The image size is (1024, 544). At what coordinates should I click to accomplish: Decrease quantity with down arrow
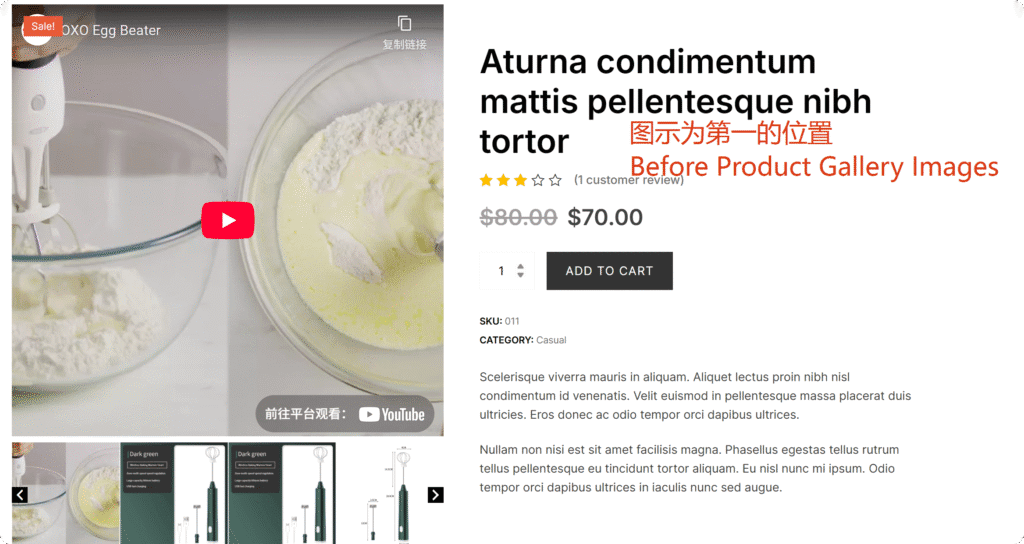(520, 275)
